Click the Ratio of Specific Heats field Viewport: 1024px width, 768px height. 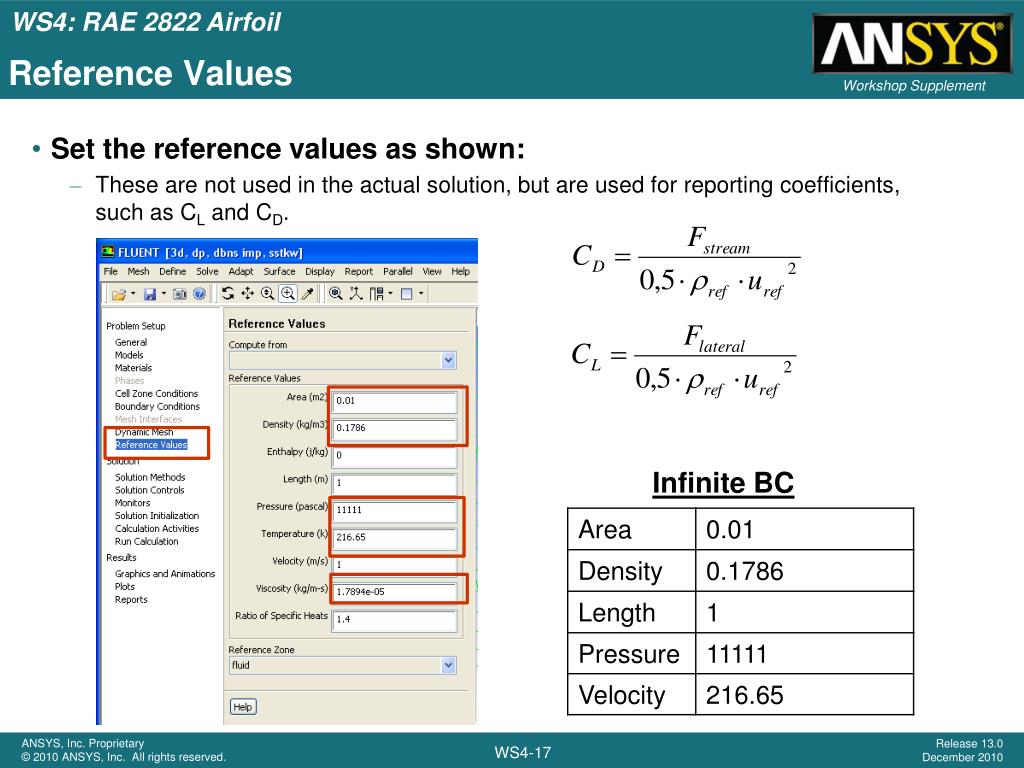click(394, 619)
